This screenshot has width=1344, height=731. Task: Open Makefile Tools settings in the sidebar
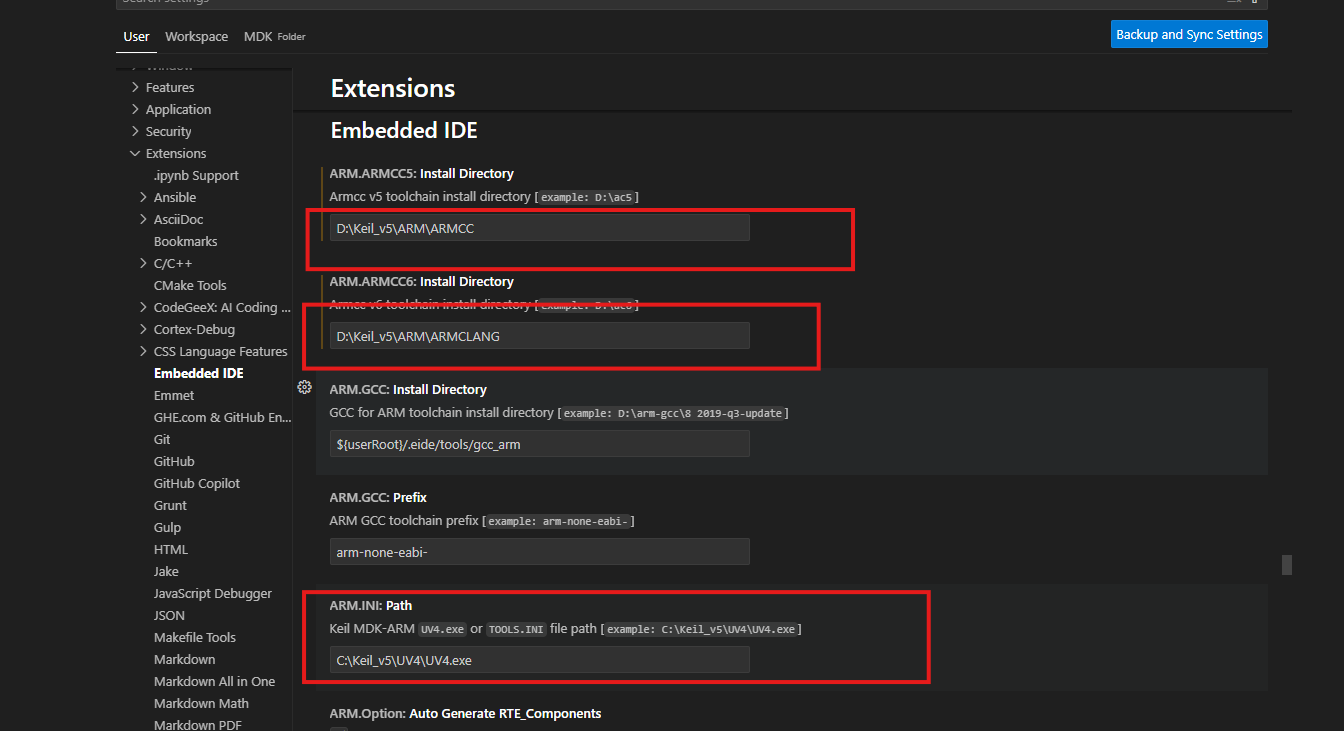[x=195, y=637]
